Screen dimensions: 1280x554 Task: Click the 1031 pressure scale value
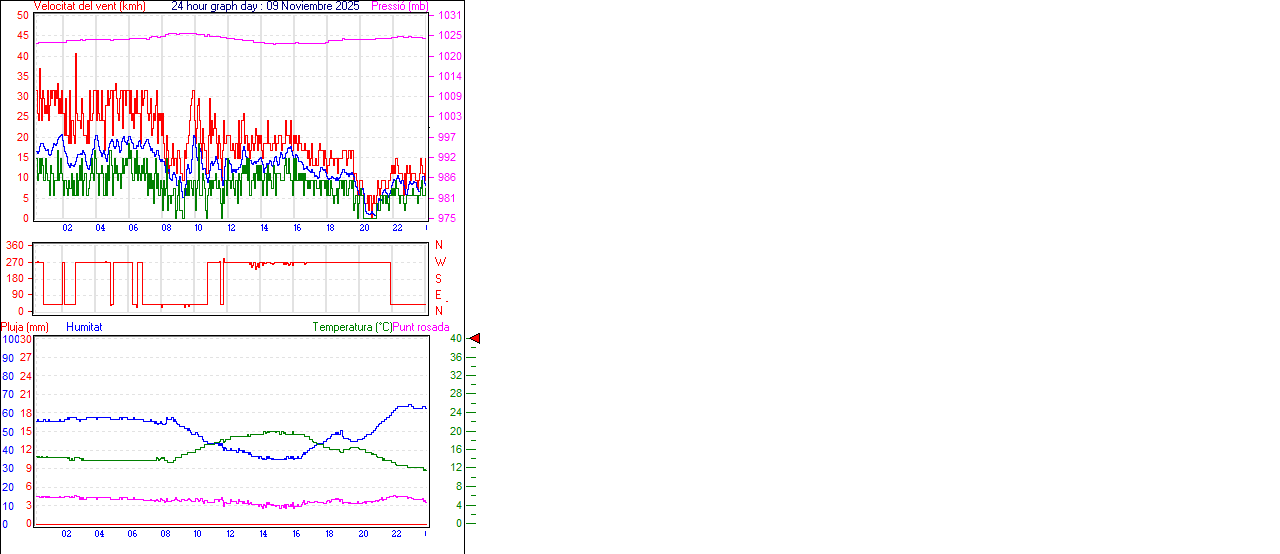point(449,16)
